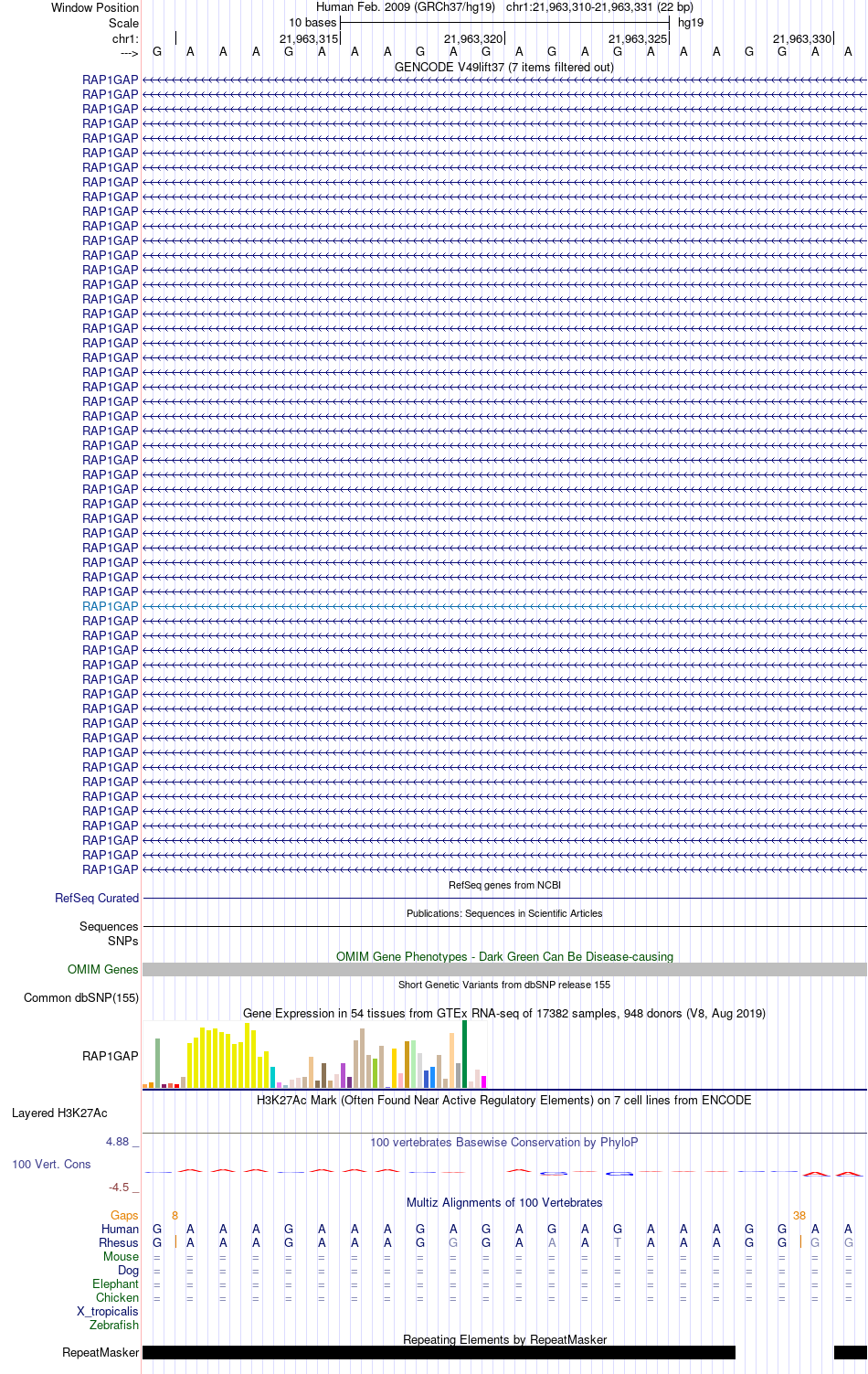Click the long black RepeatMasker element bar

click(x=439, y=1352)
